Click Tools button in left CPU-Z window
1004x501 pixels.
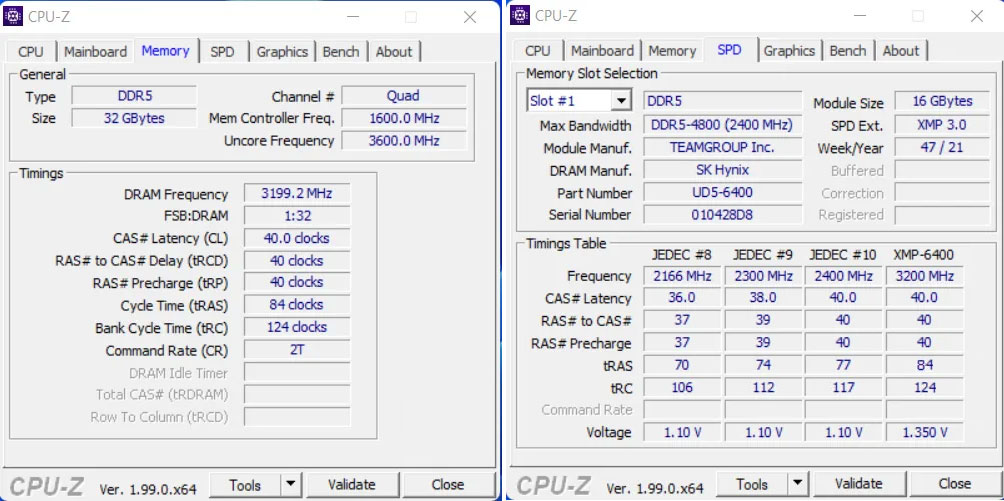[x=245, y=485]
